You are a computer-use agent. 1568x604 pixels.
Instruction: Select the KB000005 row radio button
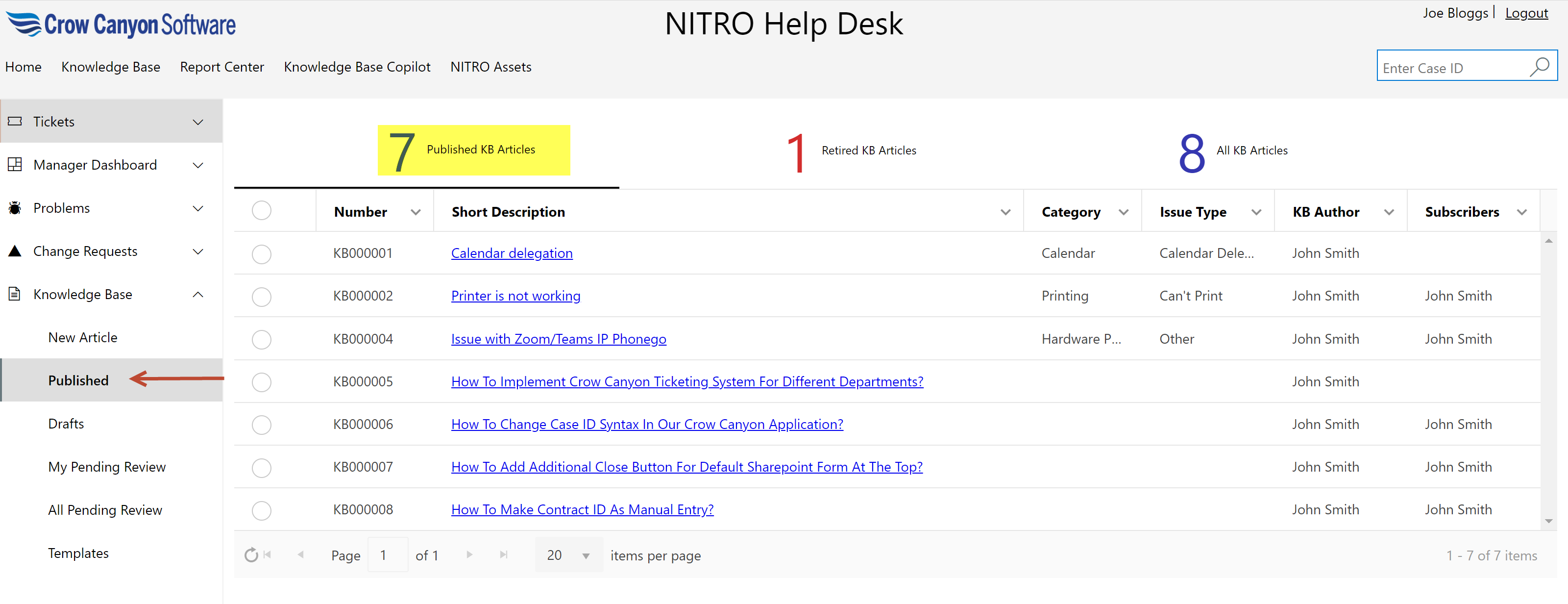(x=261, y=382)
